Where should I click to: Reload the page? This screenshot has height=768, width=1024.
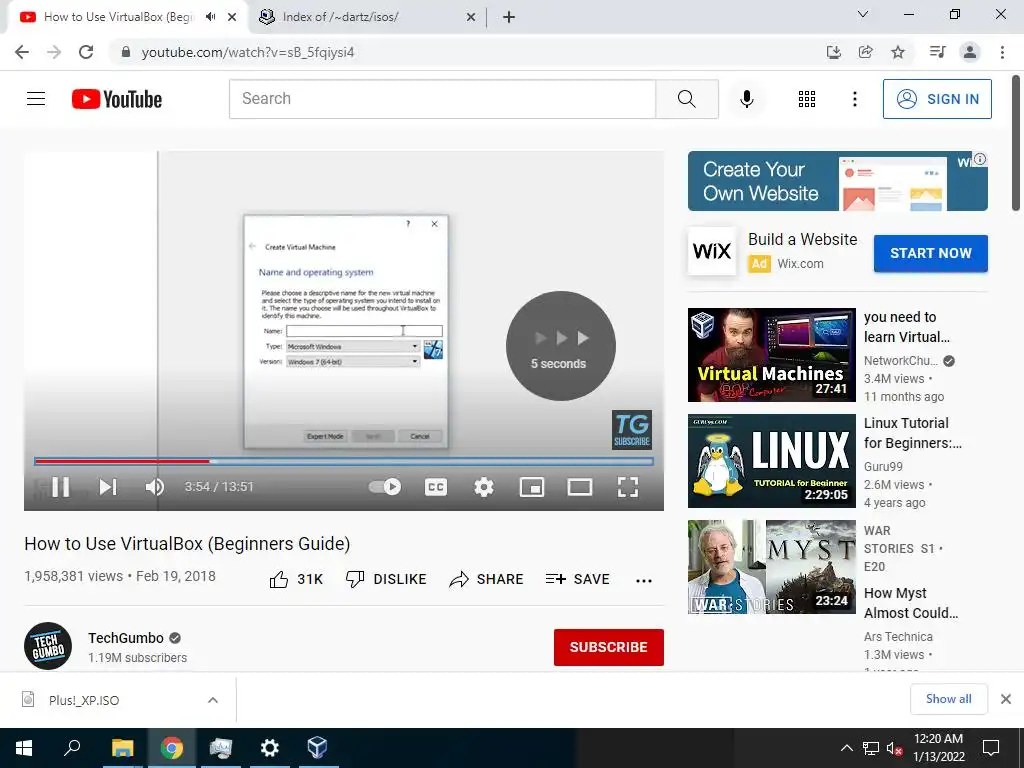tap(86, 52)
